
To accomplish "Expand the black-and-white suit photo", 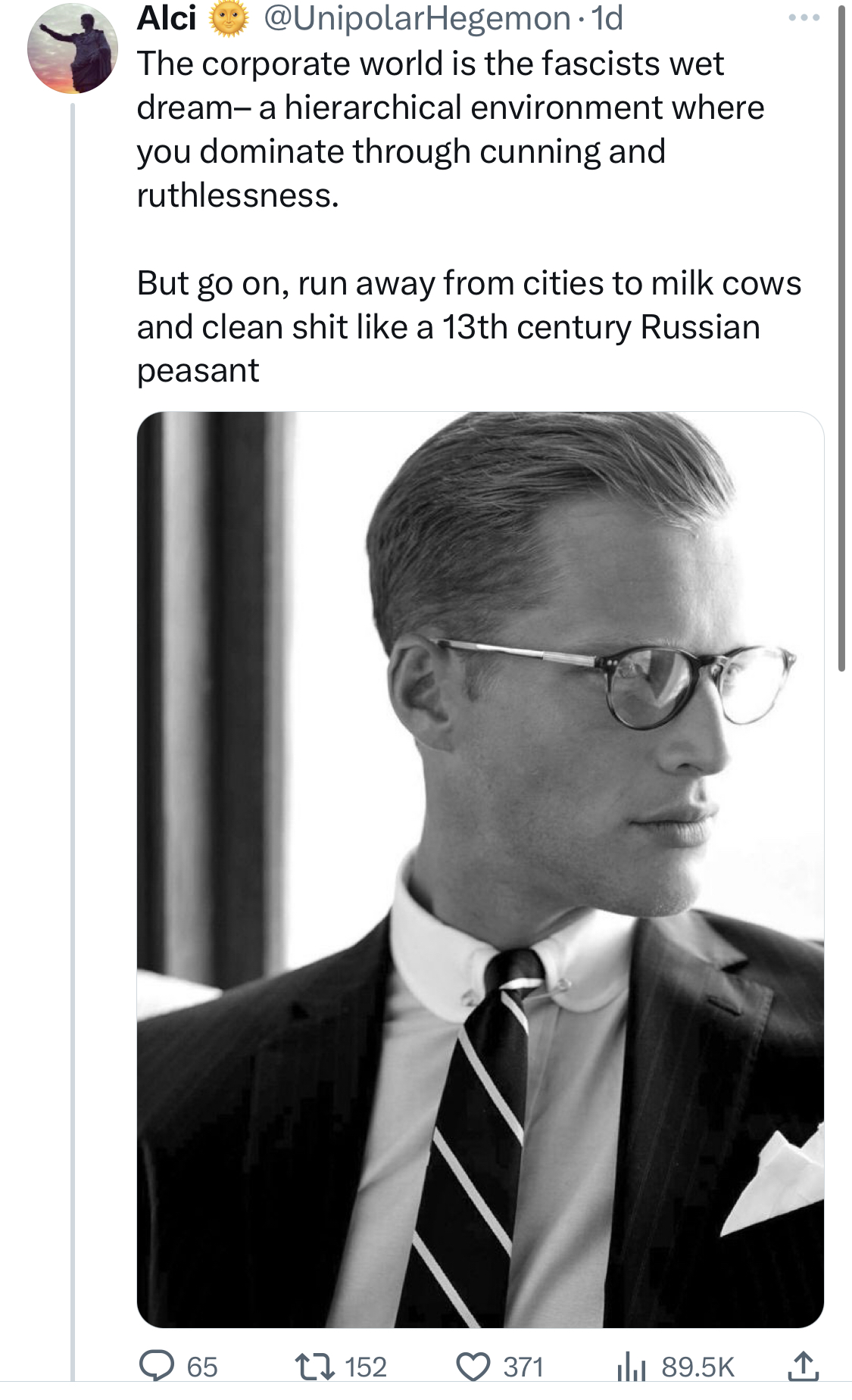I will pyautogui.click(x=480, y=868).
